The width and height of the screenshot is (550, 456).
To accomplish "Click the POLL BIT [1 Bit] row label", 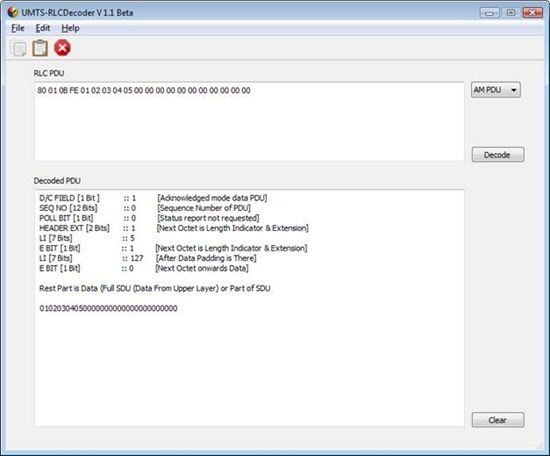I will pyautogui.click(x=66, y=218).
